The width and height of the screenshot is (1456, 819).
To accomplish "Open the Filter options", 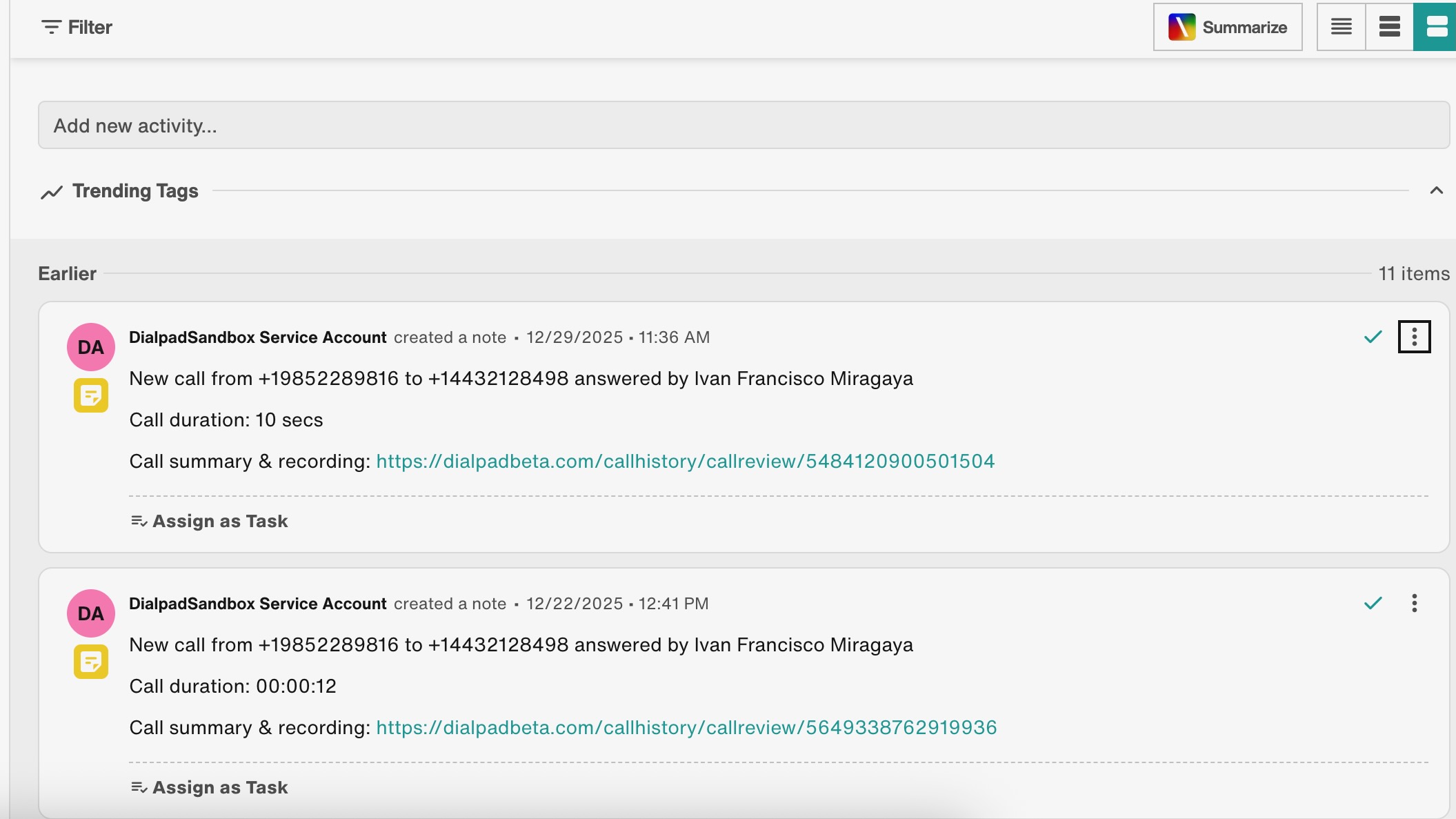I will click(77, 27).
